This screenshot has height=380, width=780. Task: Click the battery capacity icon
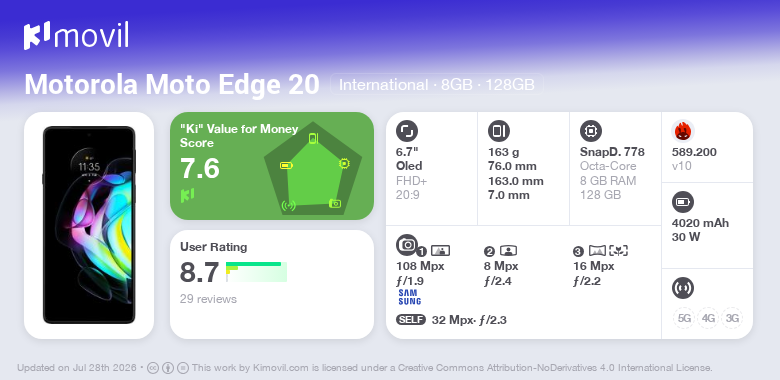[x=683, y=202]
